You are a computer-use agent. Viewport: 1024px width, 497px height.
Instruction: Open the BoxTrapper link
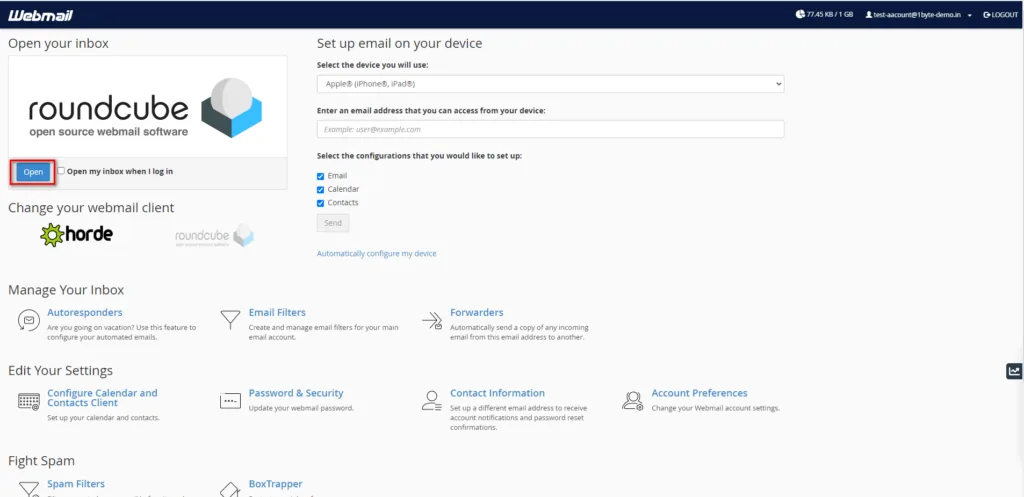click(x=276, y=484)
